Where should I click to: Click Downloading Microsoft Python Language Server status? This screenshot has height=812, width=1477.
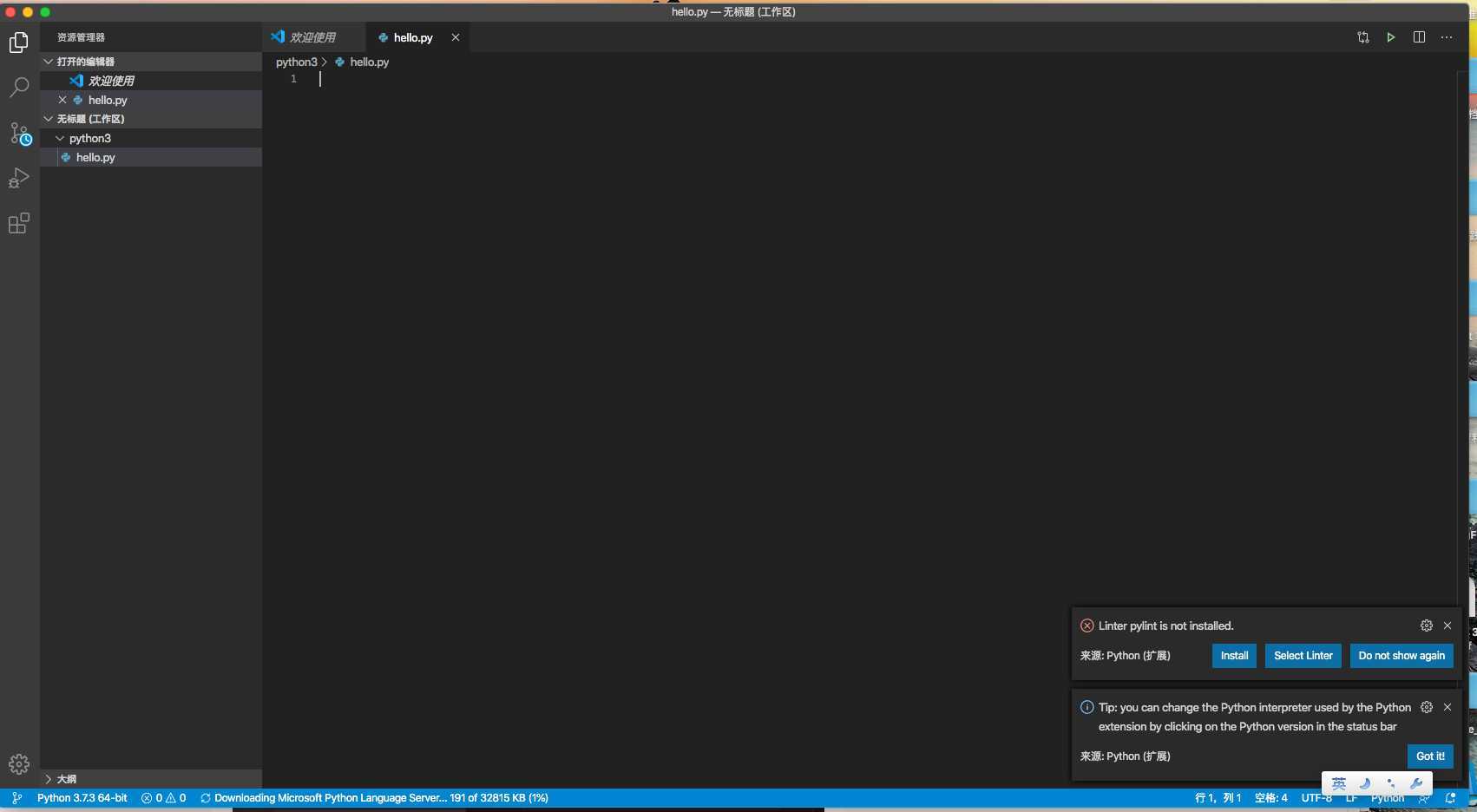click(x=374, y=798)
